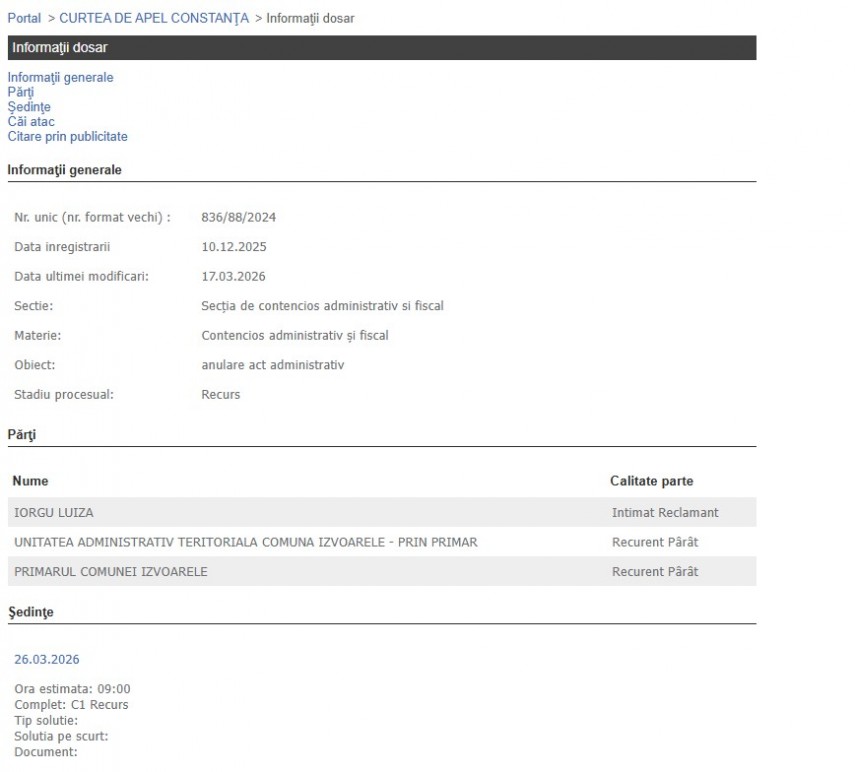Click the registration date 10.12.2025
The height and width of the screenshot is (772, 855).
pyautogui.click(x=234, y=247)
